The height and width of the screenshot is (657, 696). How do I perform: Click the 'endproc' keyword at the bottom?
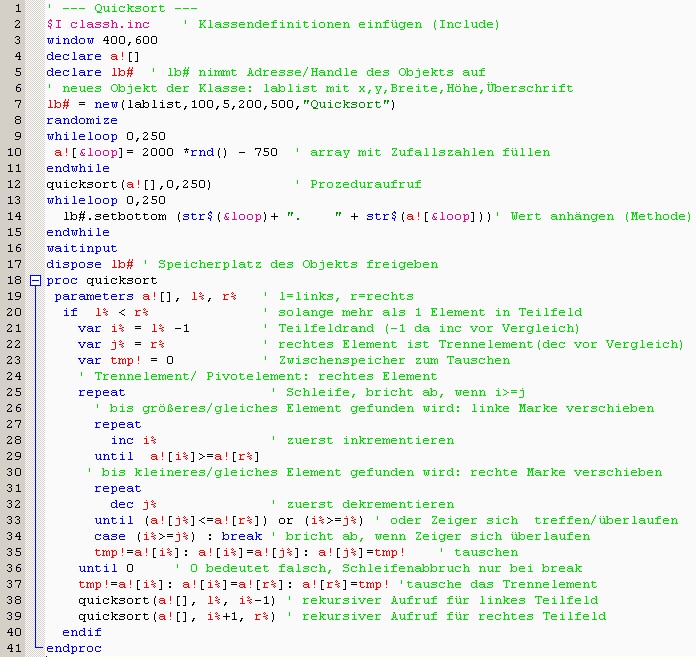[74, 648]
